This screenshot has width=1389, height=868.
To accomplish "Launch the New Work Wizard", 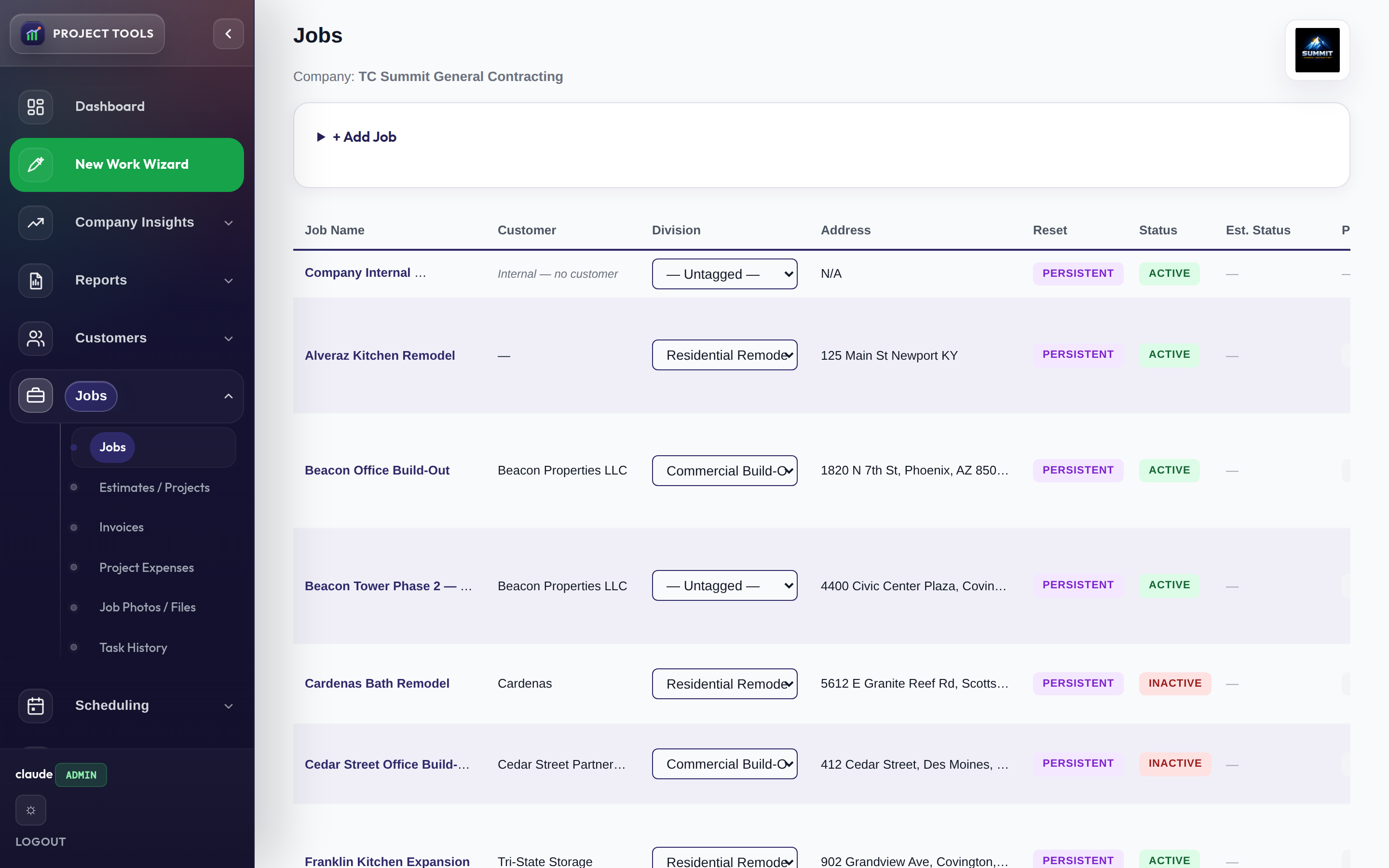I will point(127,165).
